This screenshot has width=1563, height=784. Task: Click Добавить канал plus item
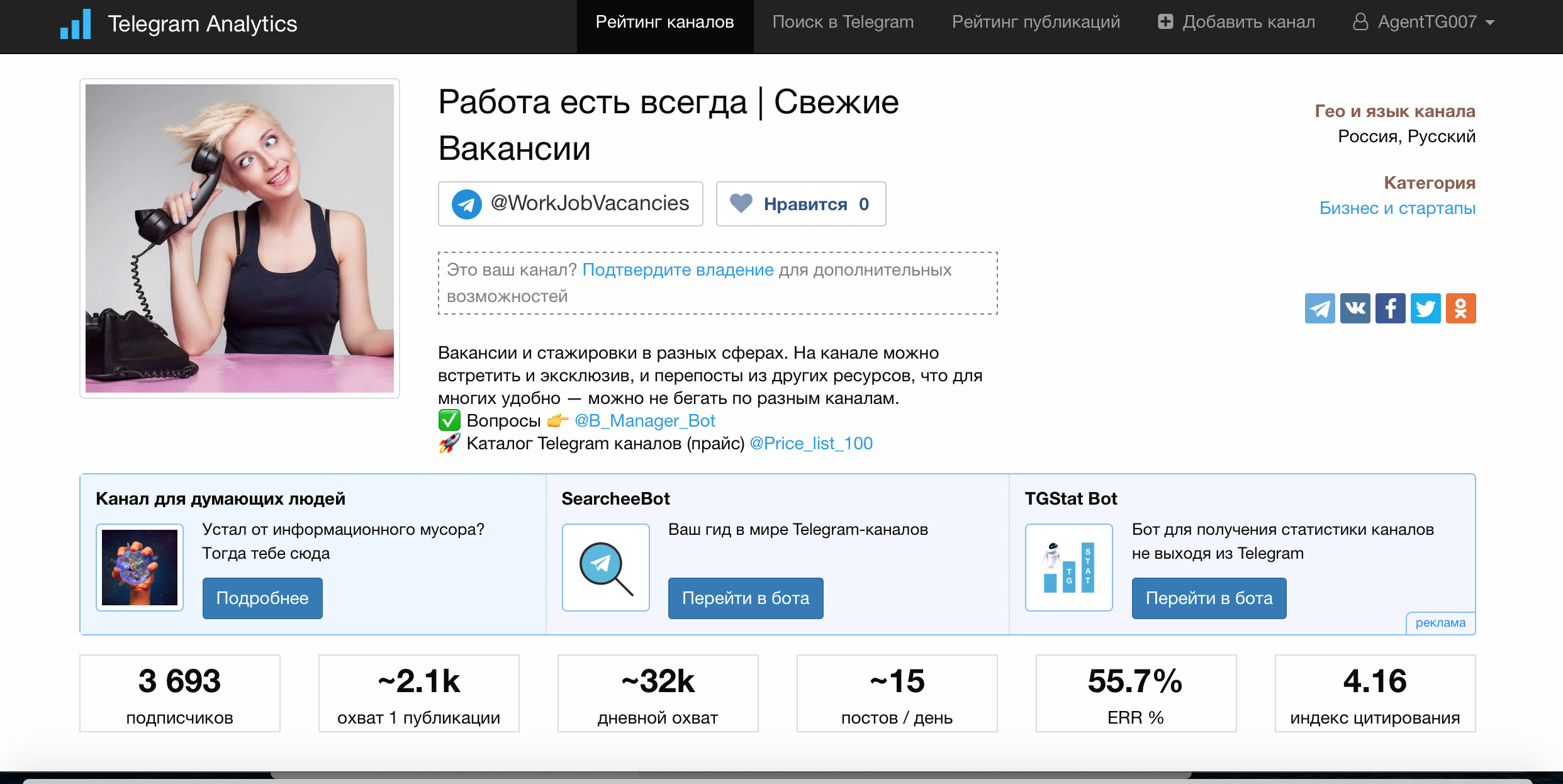pyautogui.click(x=1236, y=22)
